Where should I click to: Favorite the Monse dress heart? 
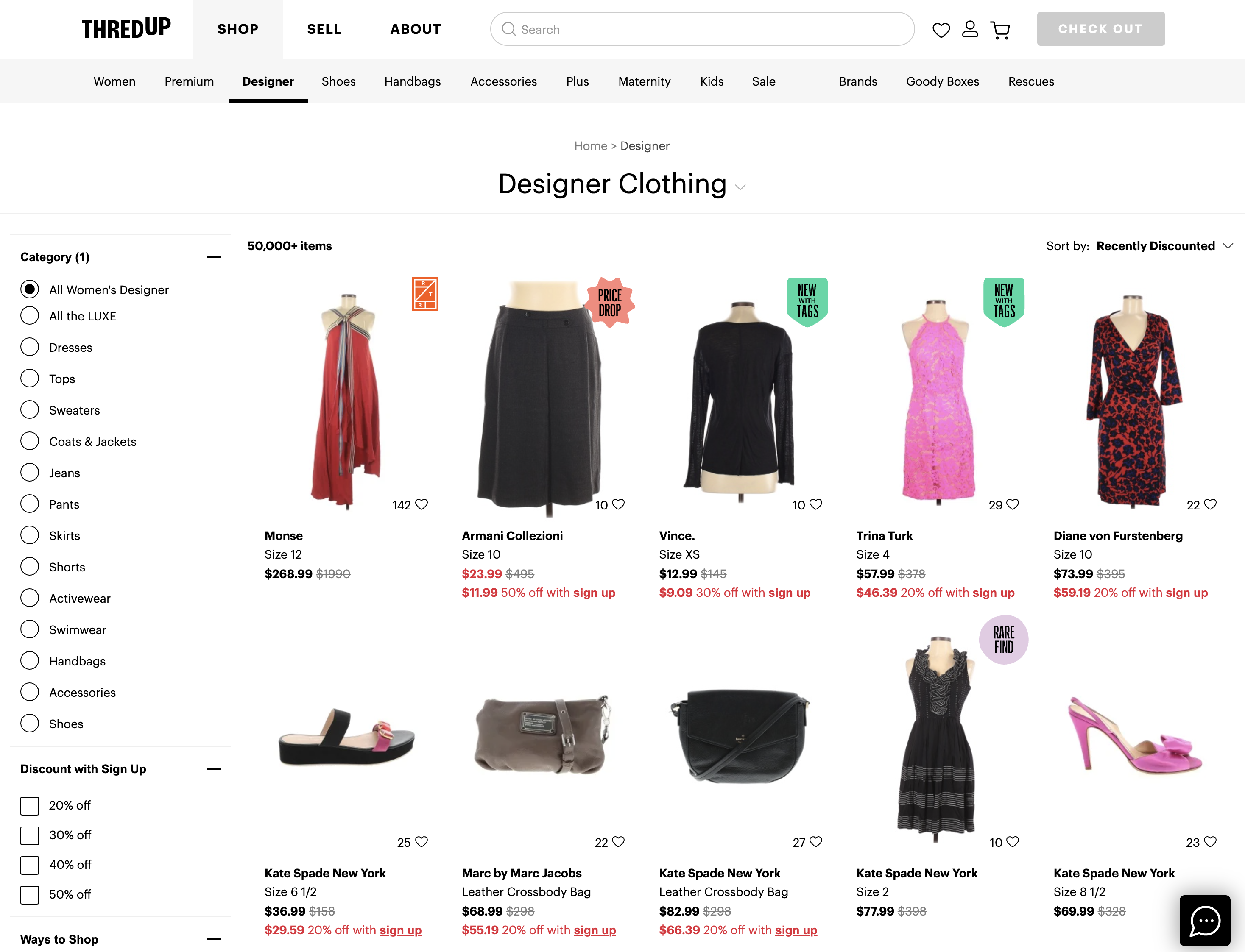point(422,504)
